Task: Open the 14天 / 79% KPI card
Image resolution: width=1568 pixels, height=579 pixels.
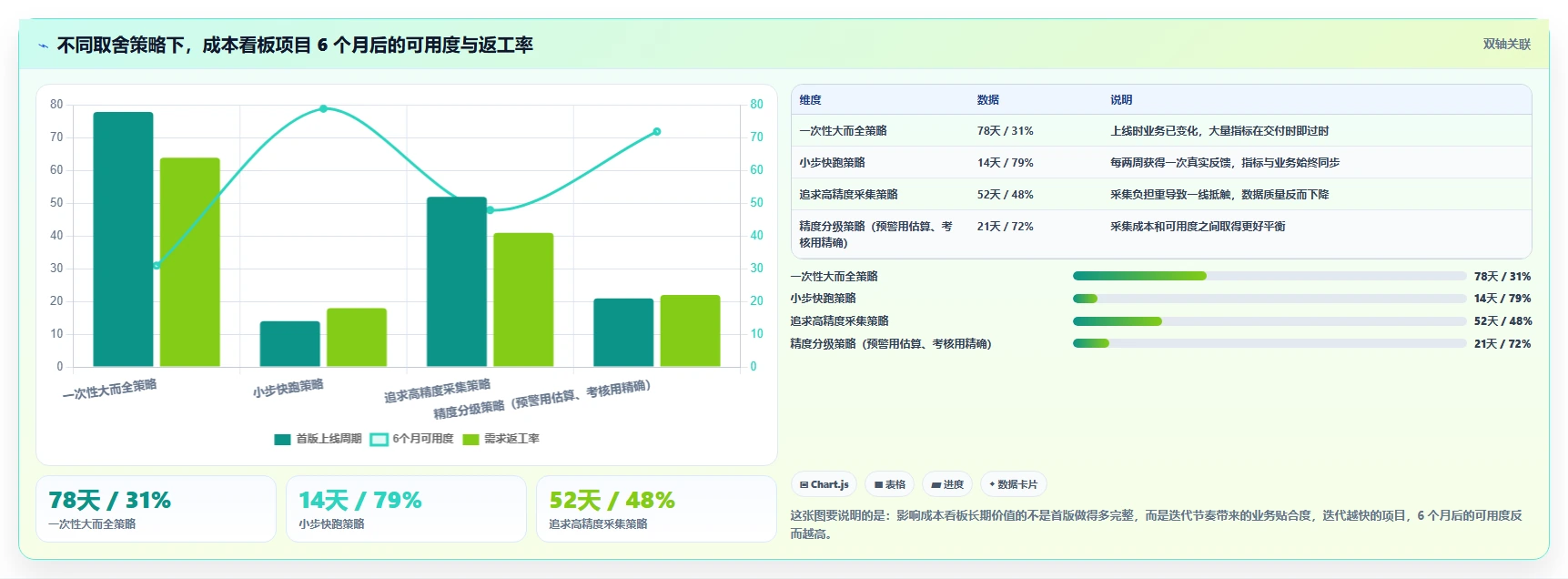Action: [x=406, y=509]
